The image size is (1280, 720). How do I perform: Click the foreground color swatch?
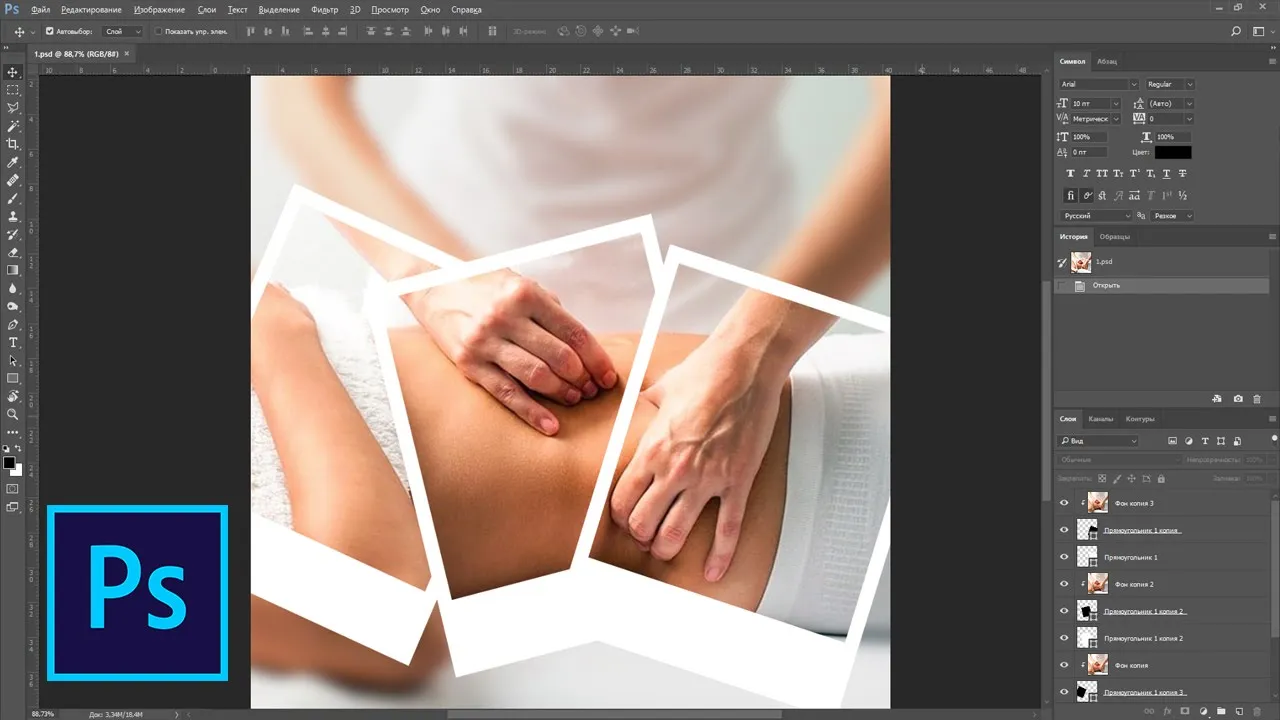coord(9,463)
